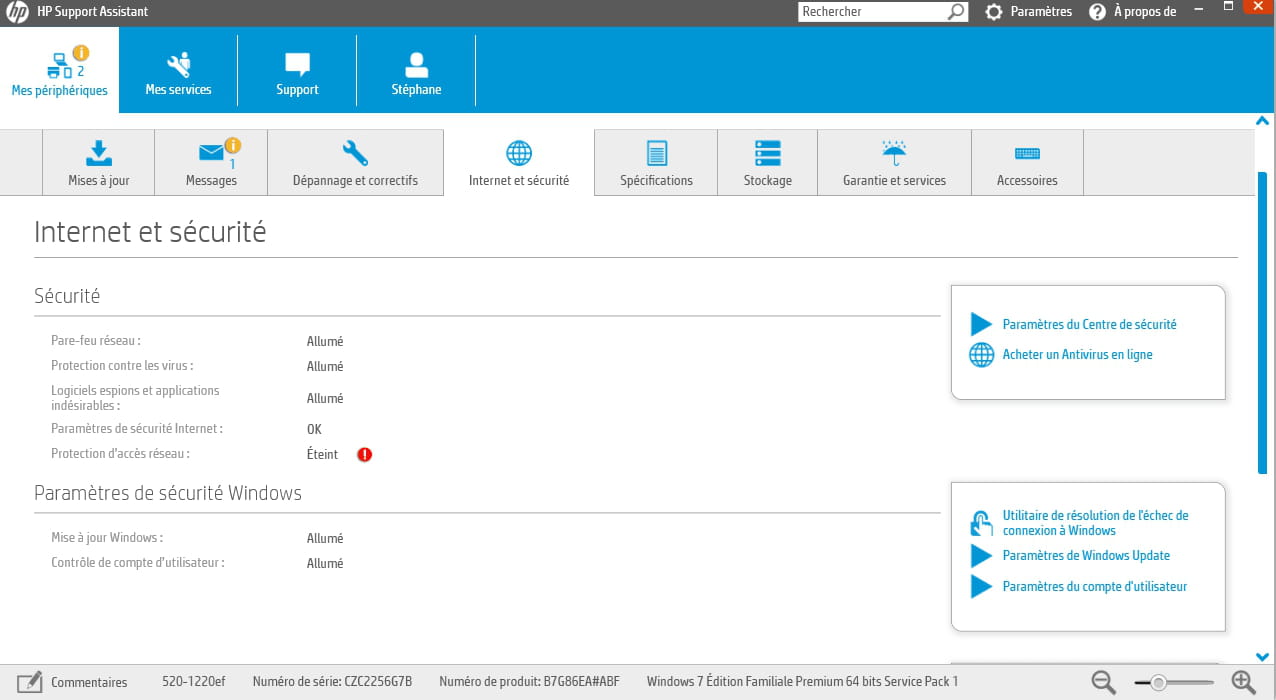Open the Stockage drive icon
The width and height of the screenshot is (1276, 700).
(x=767, y=153)
